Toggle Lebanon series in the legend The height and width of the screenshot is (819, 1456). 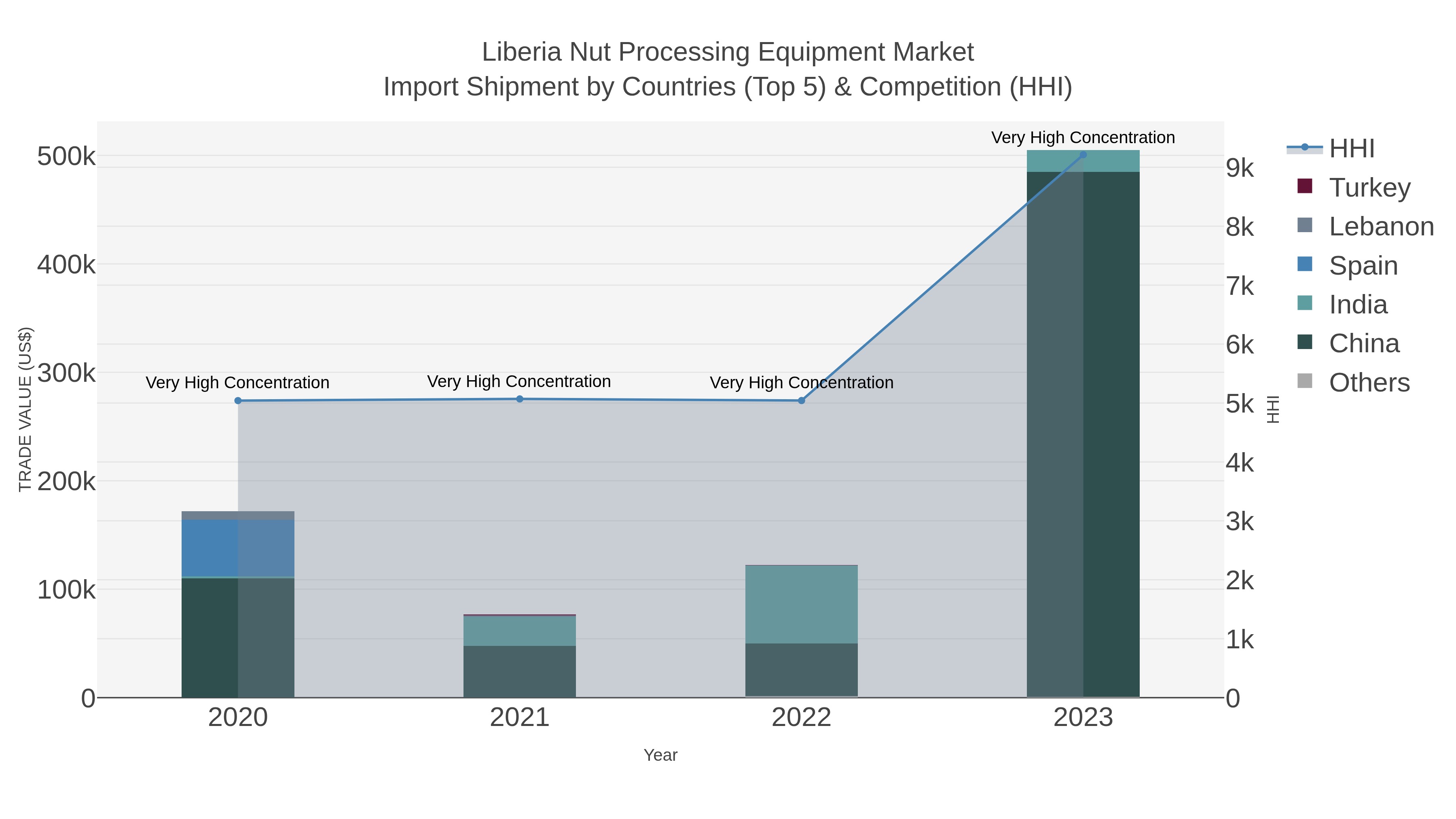(1365, 226)
